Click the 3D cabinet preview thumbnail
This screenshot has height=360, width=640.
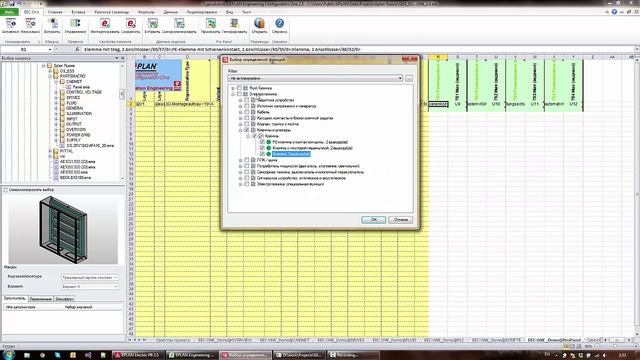(63, 230)
